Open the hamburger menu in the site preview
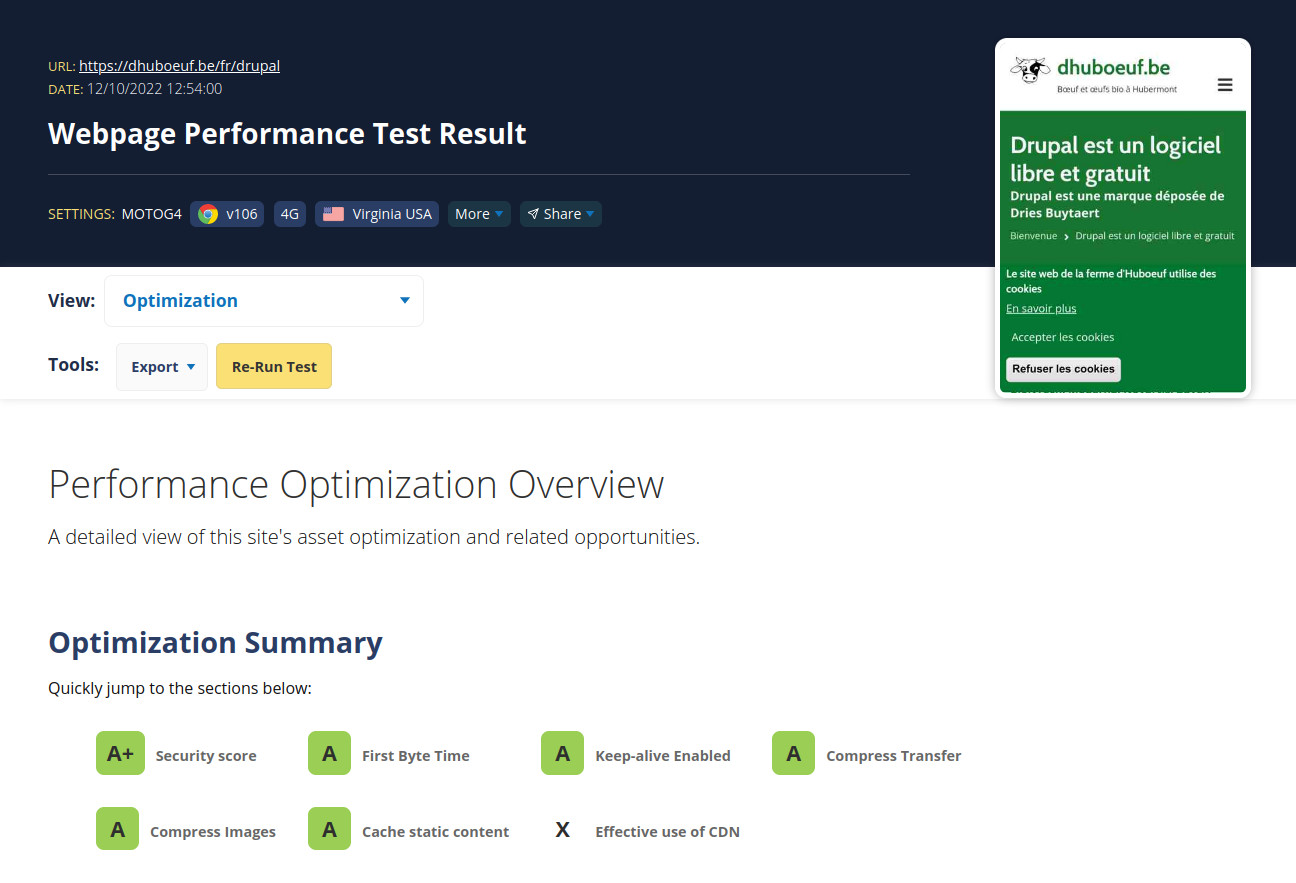The width and height of the screenshot is (1296, 883). tap(1225, 85)
